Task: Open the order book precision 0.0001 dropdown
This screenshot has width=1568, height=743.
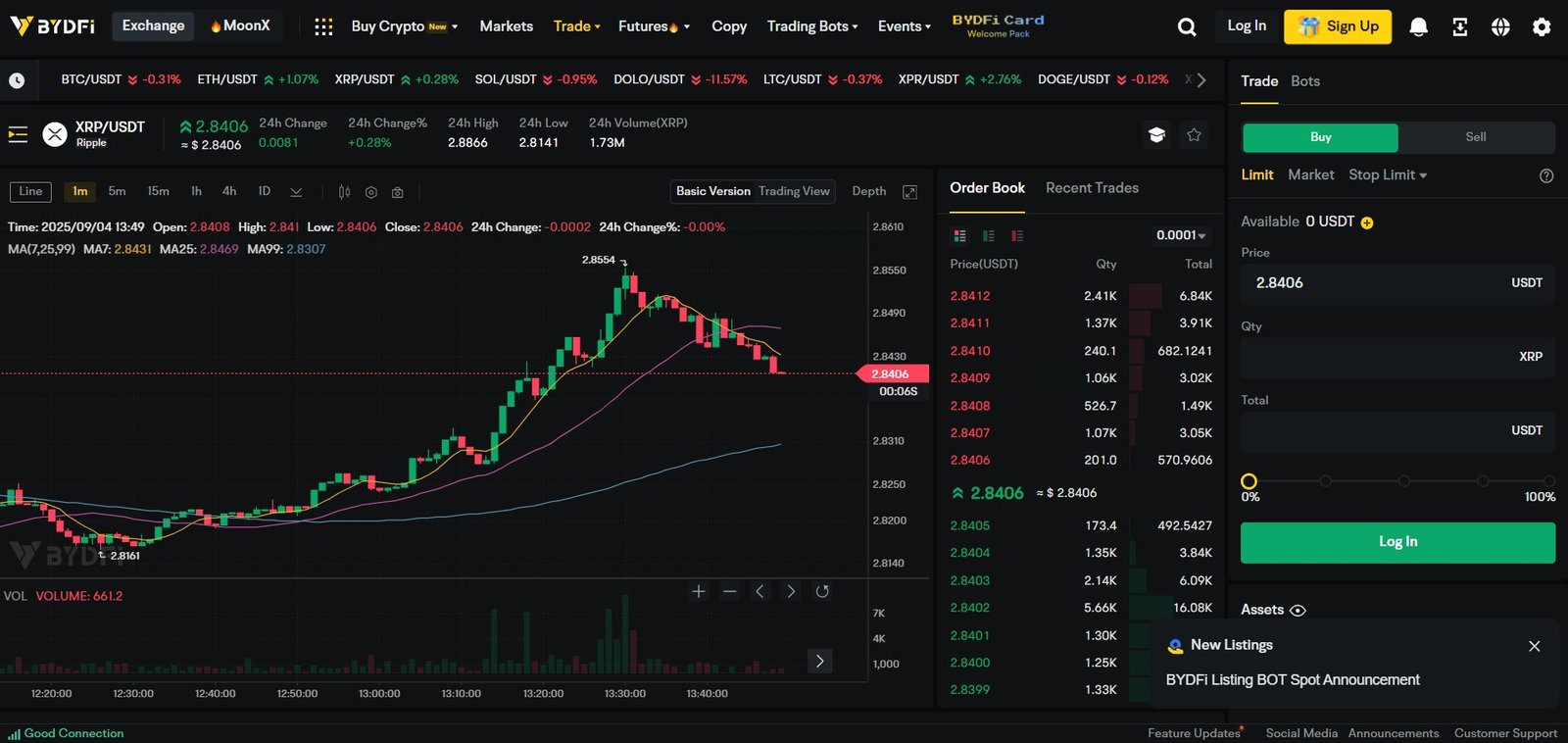Action: [1181, 235]
